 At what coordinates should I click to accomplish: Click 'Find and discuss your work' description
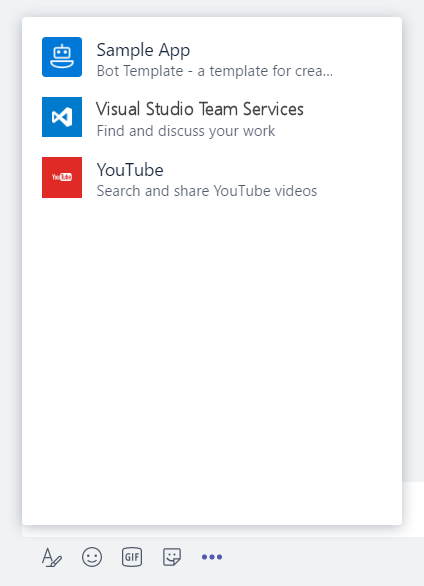186,131
